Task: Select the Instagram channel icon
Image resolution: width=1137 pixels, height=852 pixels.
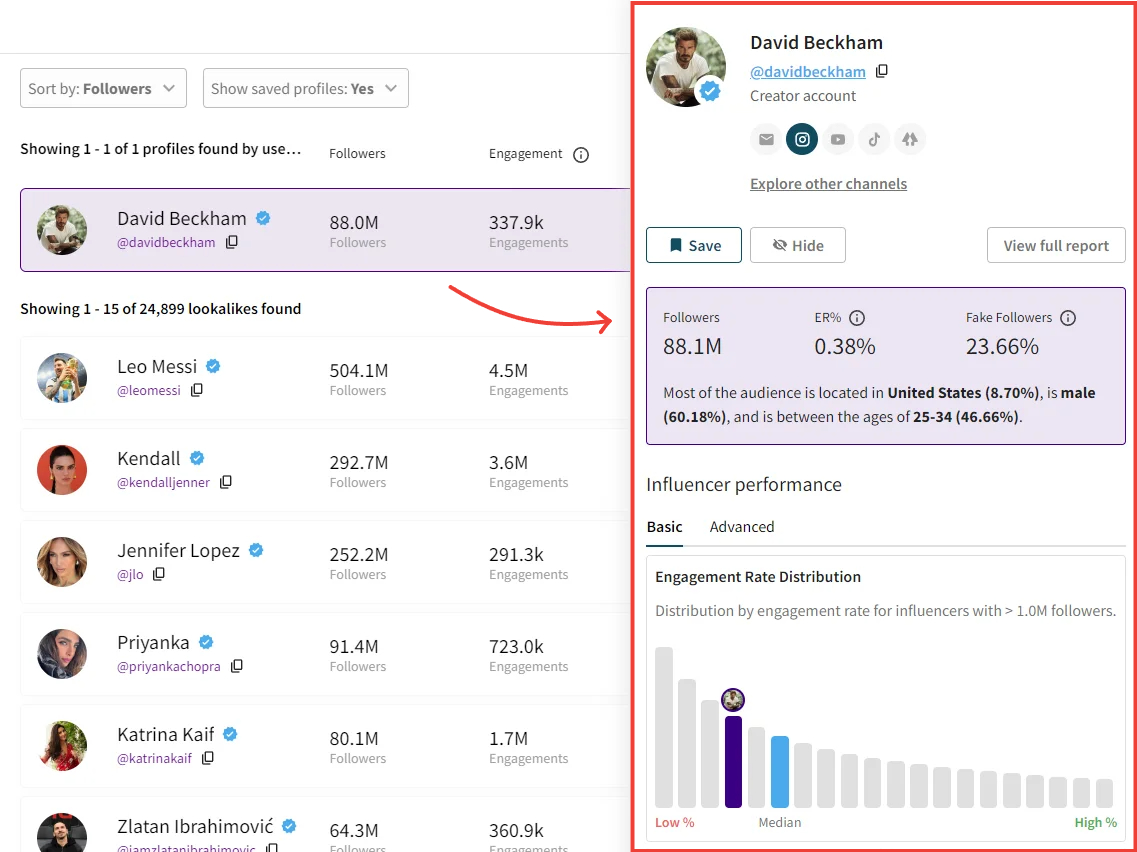Action: point(802,139)
